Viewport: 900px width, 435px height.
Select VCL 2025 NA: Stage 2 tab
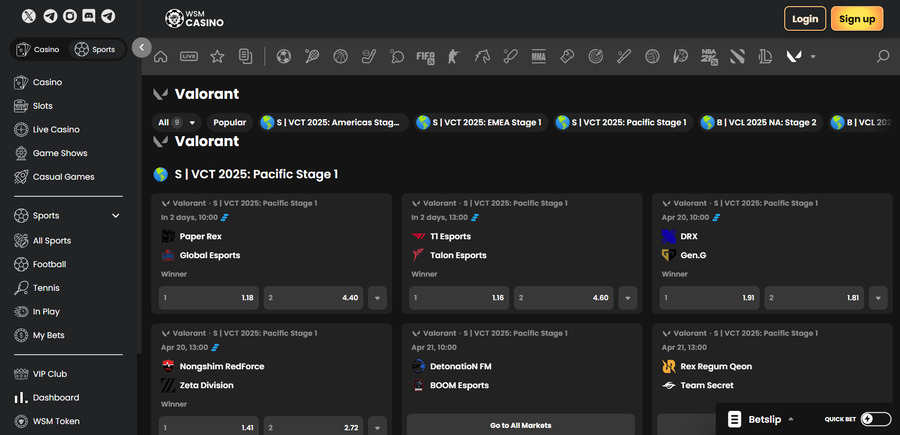(761, 122)
